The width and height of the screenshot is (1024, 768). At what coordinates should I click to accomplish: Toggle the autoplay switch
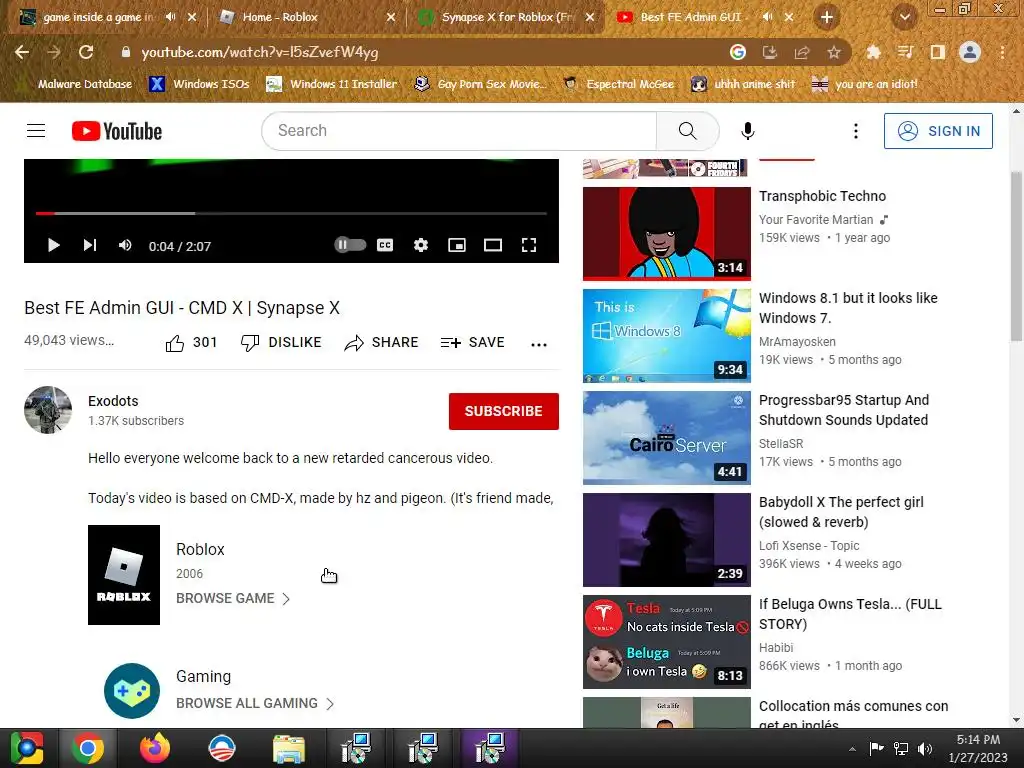pyautogui.click(x=350, y=245)
